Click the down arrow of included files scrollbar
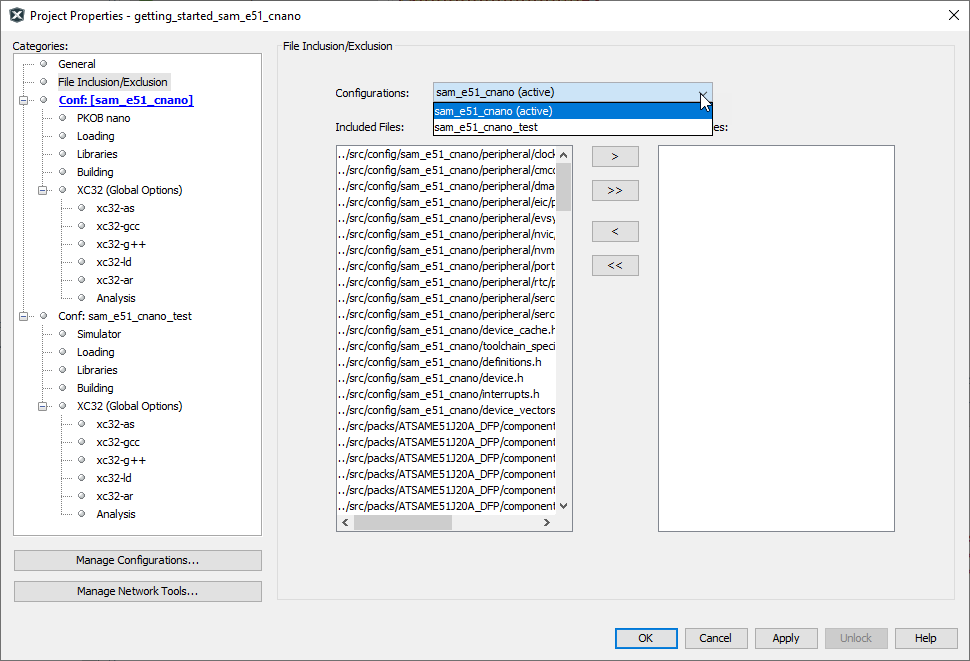This screenshot has height=661, width=970. tap(563, 506)
